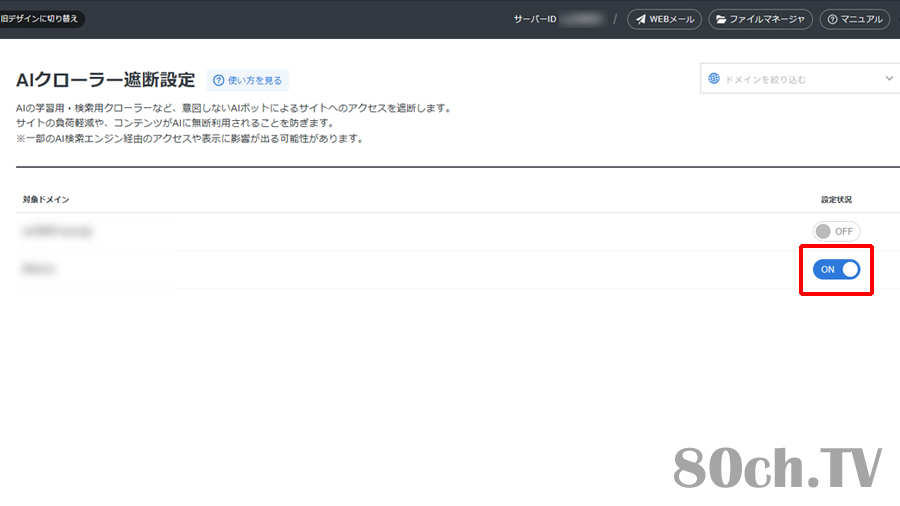The image size is (900, 506).
Task: Click the AIクローラー遮断設定 page heading
Action: tap(106, 80)
